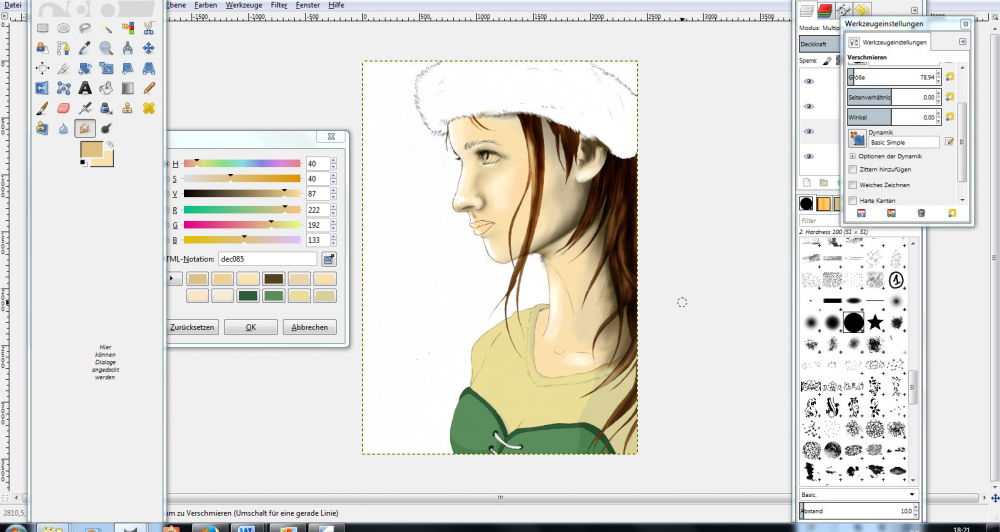Expand Optionen der Dynamik
1000x532 pixels.
(x=853, y=156)
